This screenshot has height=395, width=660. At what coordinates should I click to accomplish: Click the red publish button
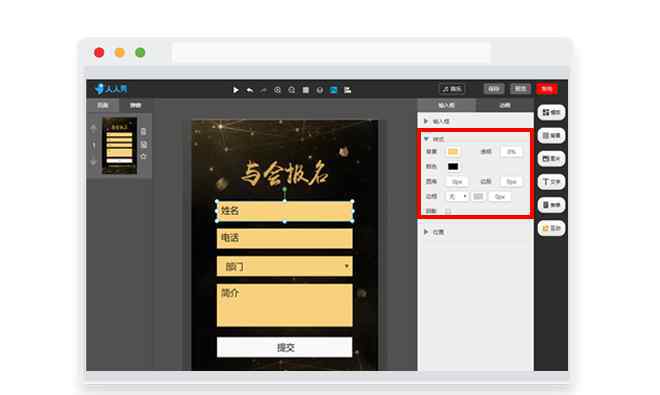tap(547, 89)
